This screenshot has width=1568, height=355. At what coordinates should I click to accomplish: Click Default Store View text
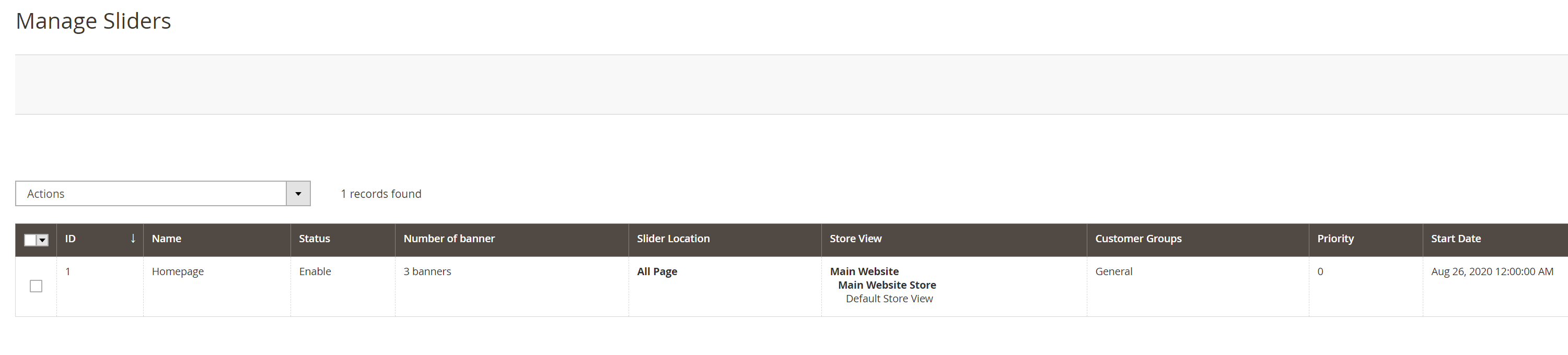point(889,299)
